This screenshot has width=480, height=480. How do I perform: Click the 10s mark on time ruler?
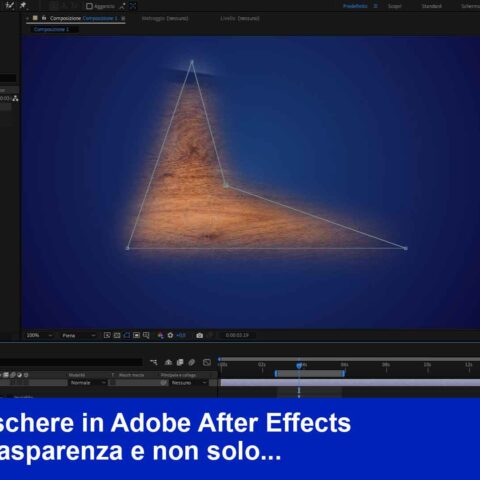(427, 365)
